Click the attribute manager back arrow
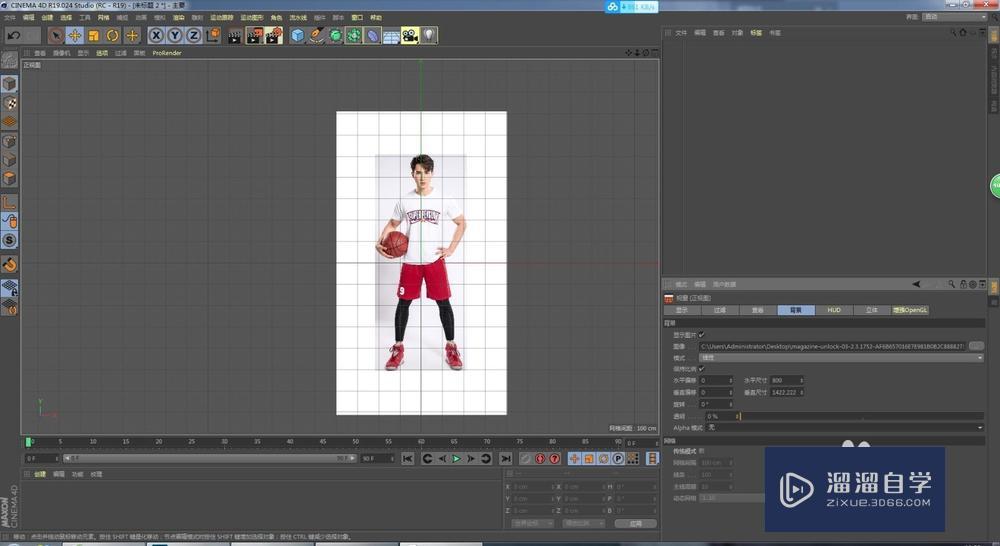This screenshot has width=1000, height=546. (916, 284)
